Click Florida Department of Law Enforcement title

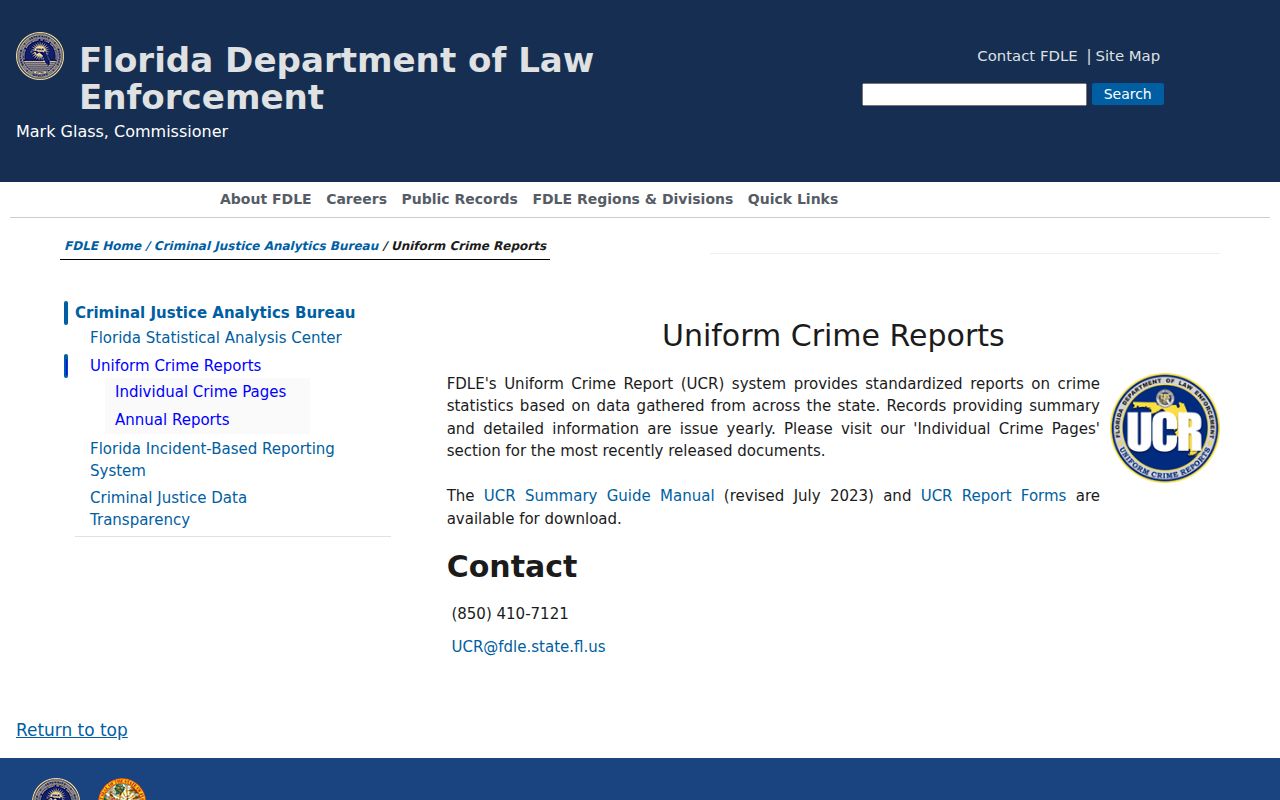click(x=337, y=78)
